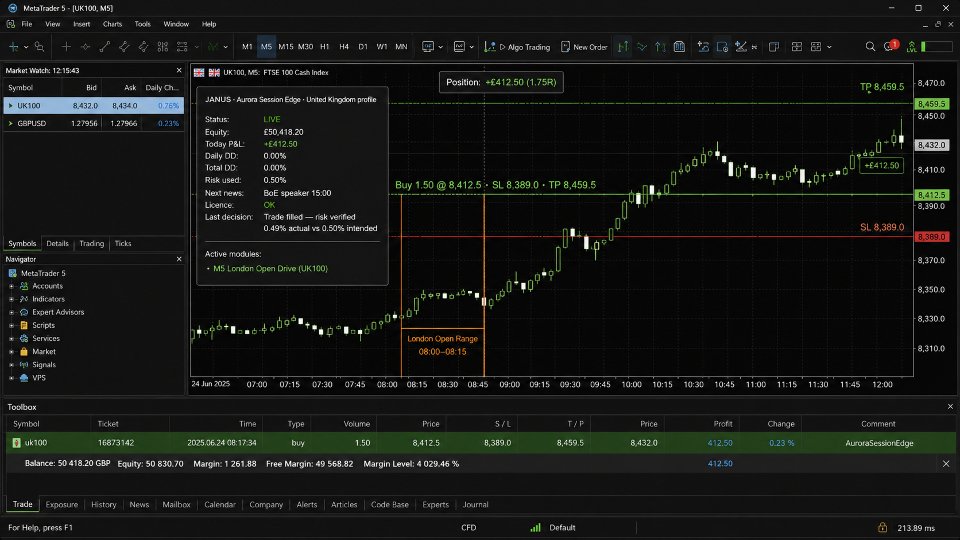Click the padlock icon in status bar
This screenshot has height=540, width=960.
[x=882, y=527]
